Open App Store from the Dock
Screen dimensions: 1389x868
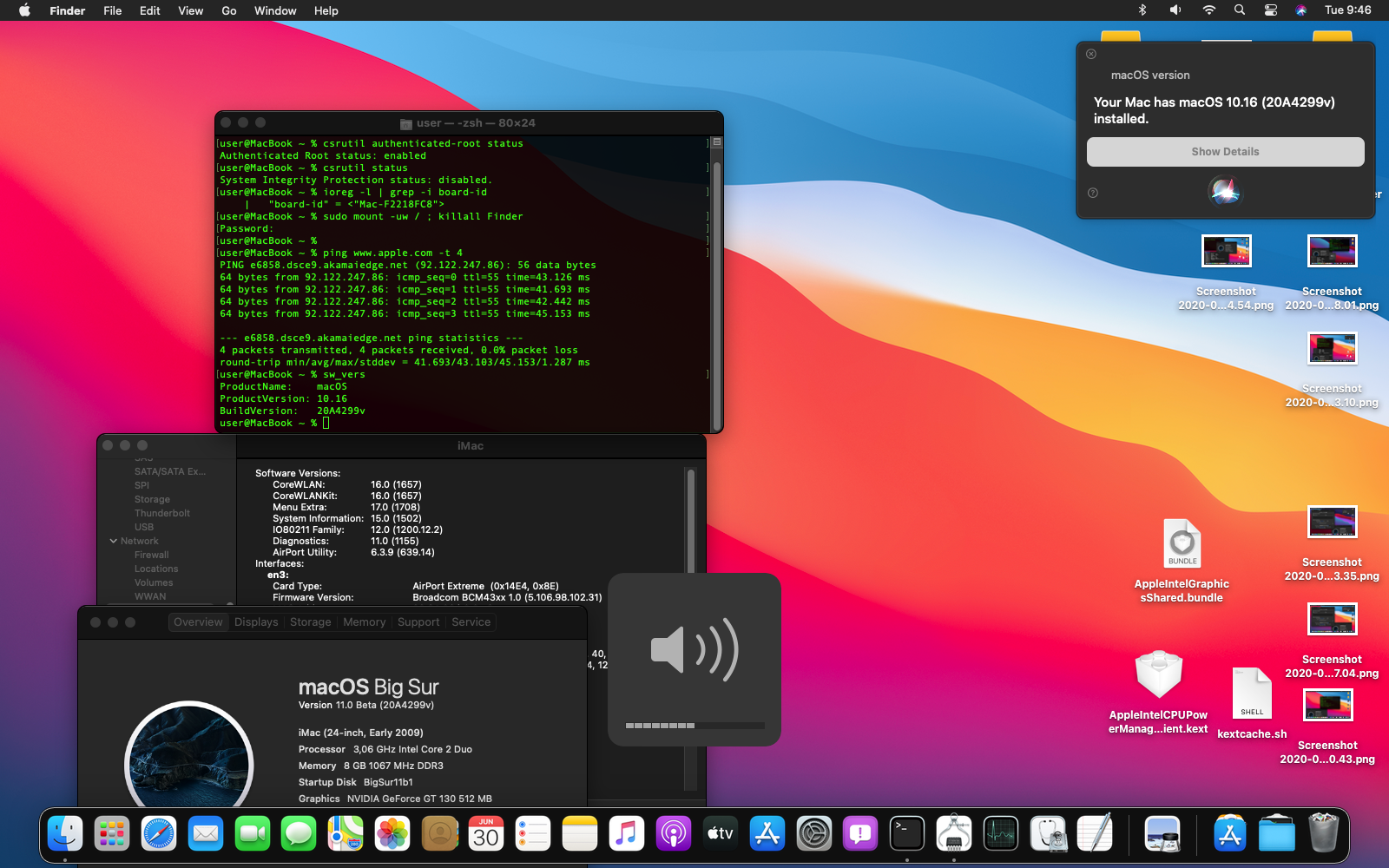coord(767,834)
